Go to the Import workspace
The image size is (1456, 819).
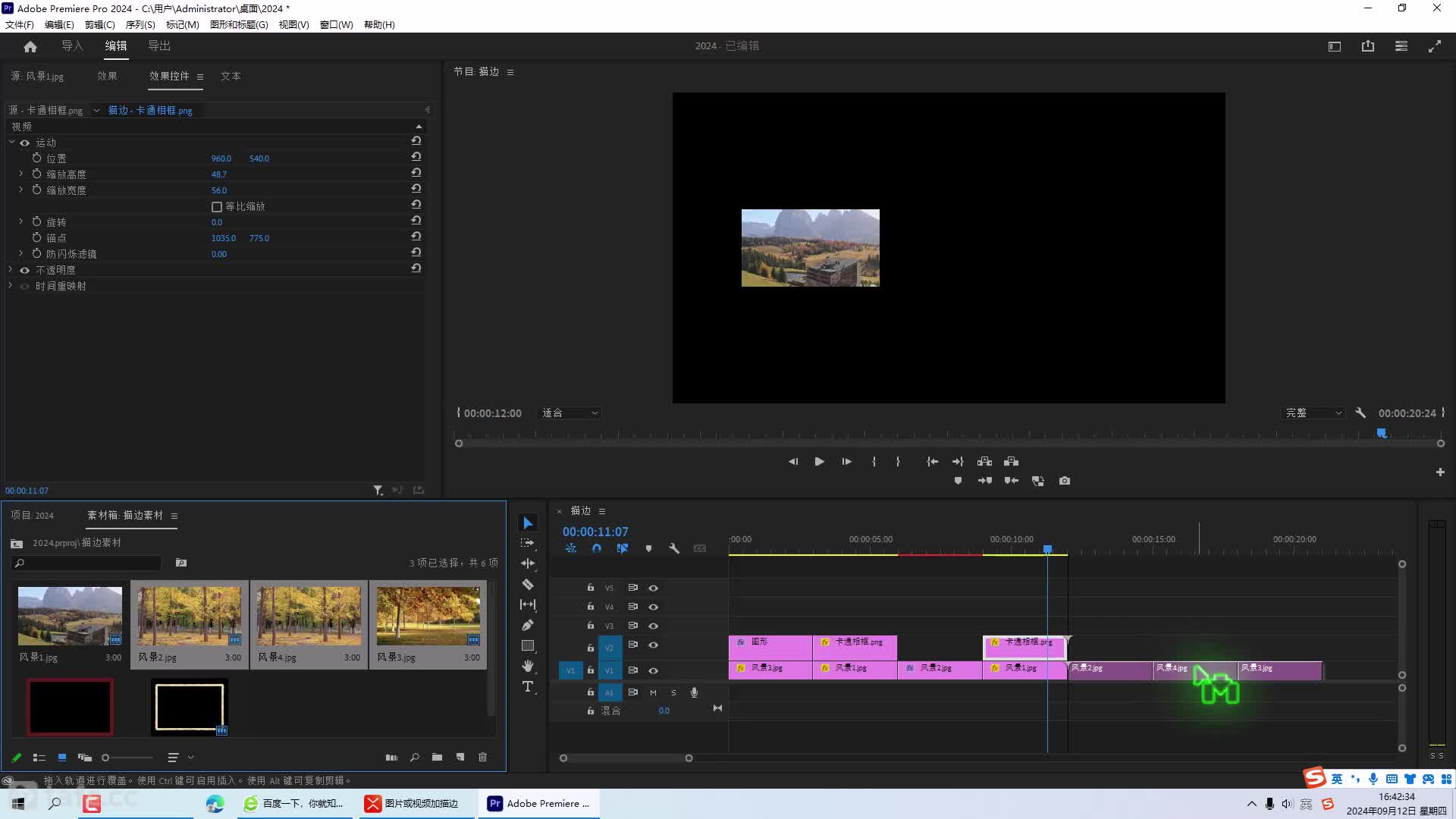click(x=72, y=45)
